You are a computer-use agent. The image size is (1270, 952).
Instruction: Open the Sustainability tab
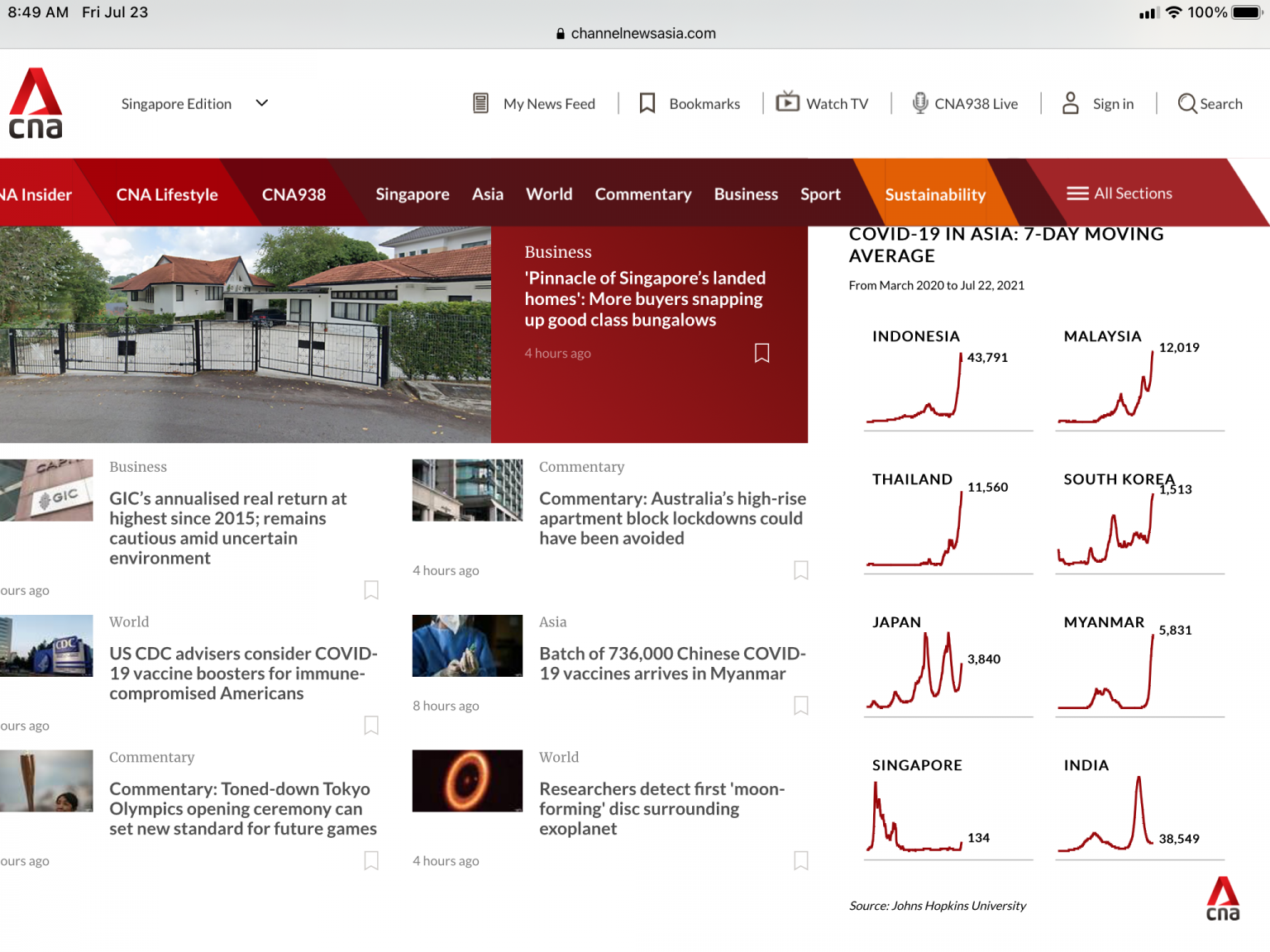935,195
